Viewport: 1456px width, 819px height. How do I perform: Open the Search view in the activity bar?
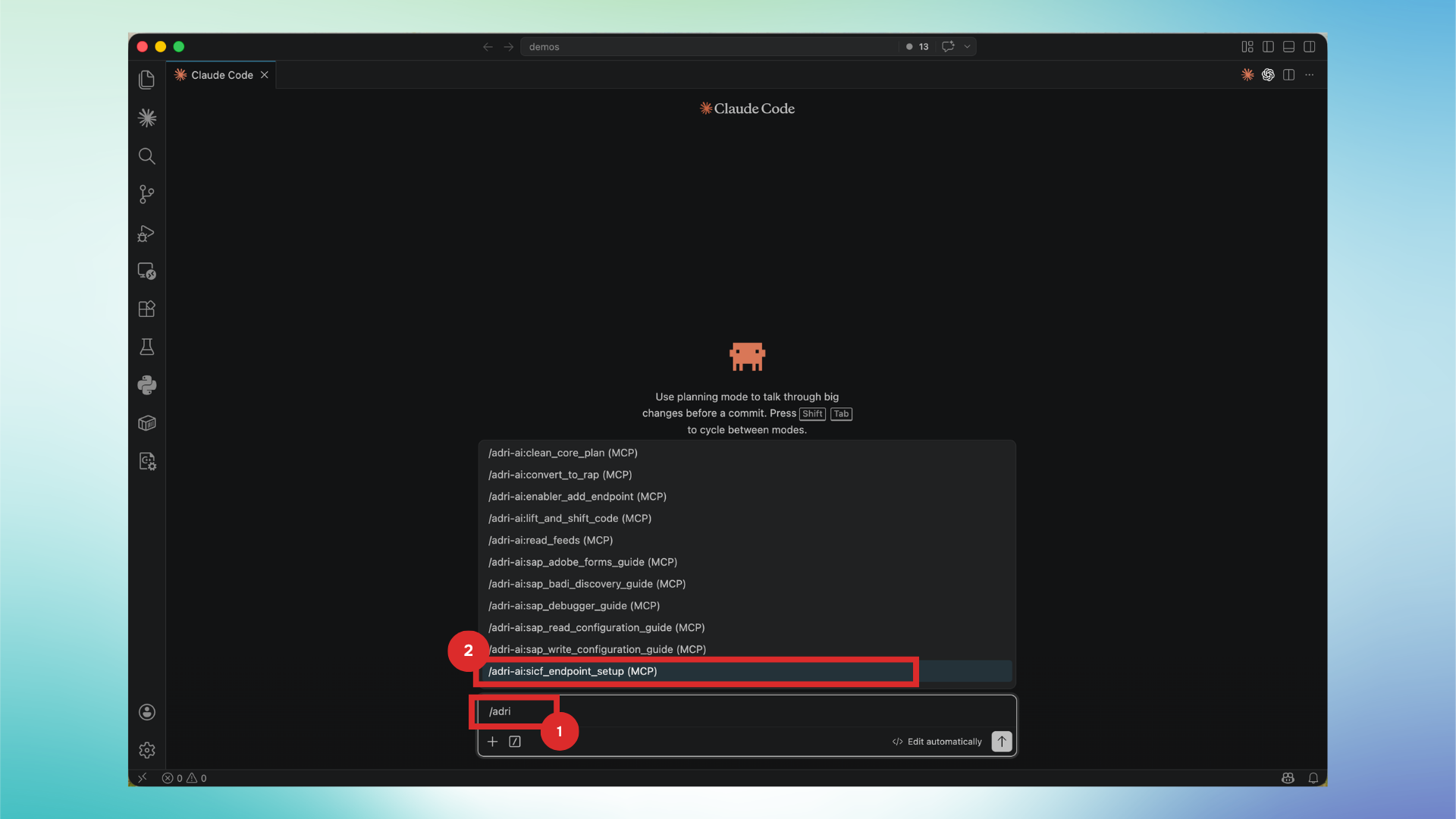[x=146, y=156]
